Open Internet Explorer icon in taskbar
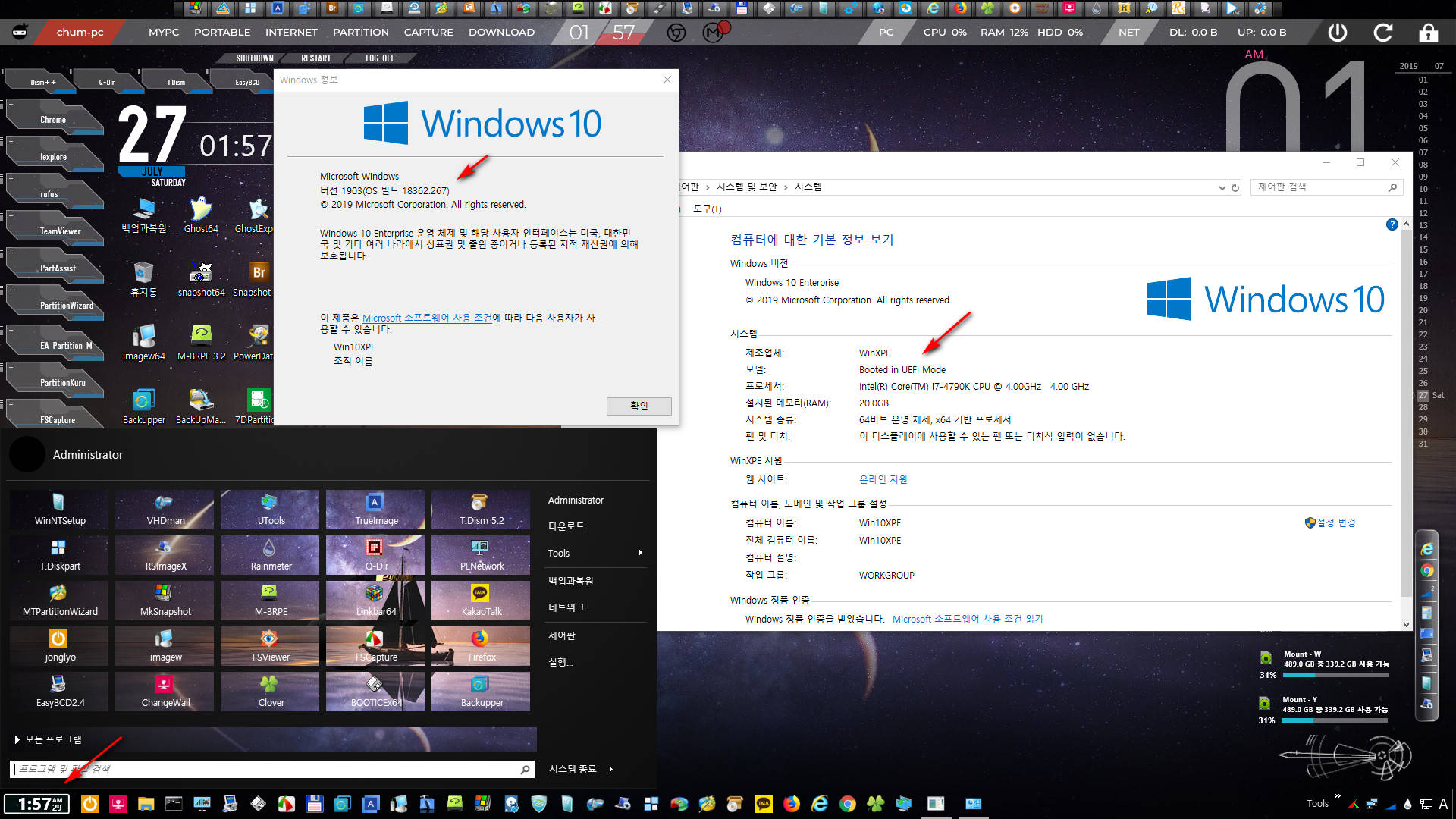Screen dimensions: 1456x819 coord(820,804)
